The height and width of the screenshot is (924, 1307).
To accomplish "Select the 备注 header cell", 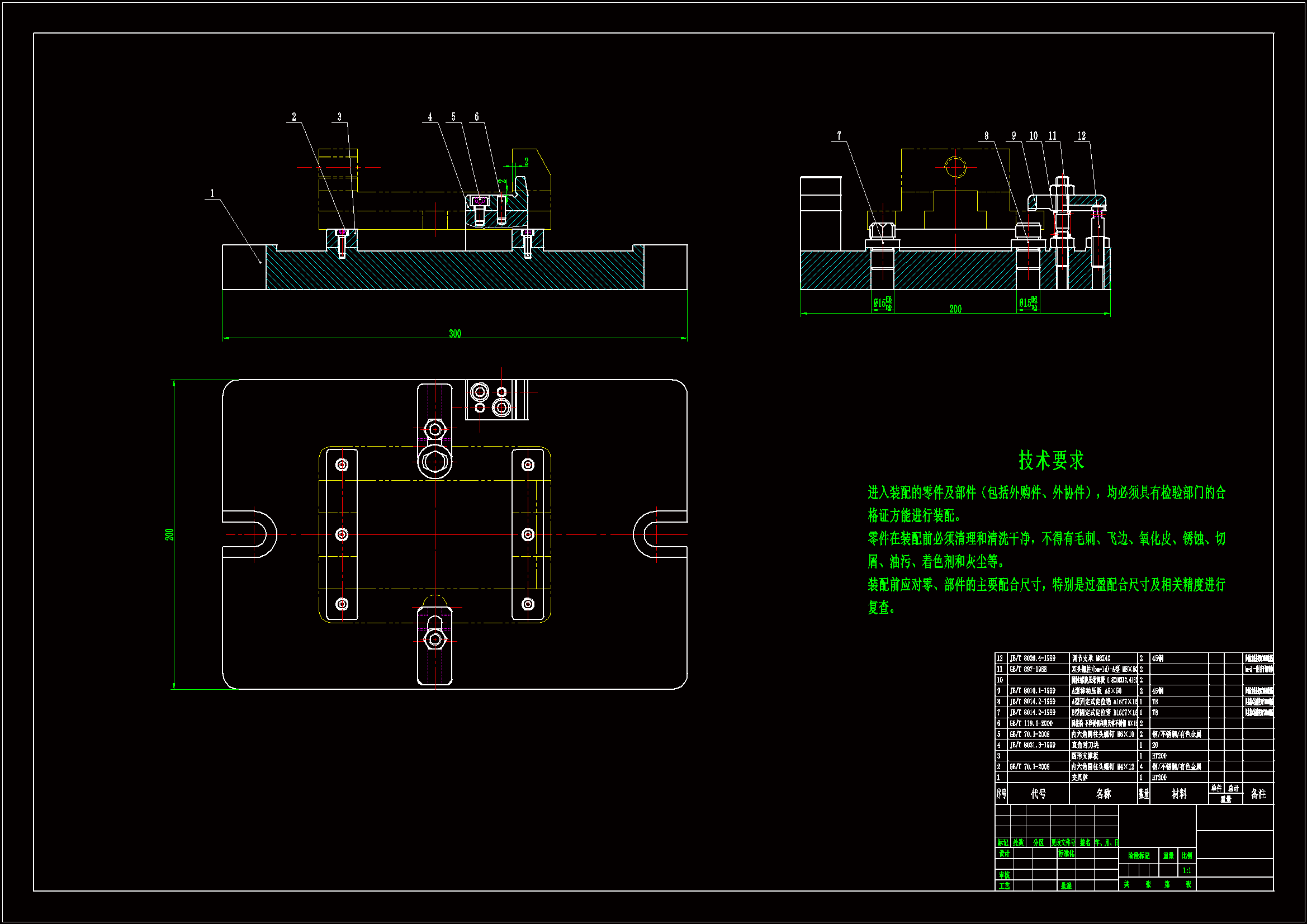I will point(1258,794).
